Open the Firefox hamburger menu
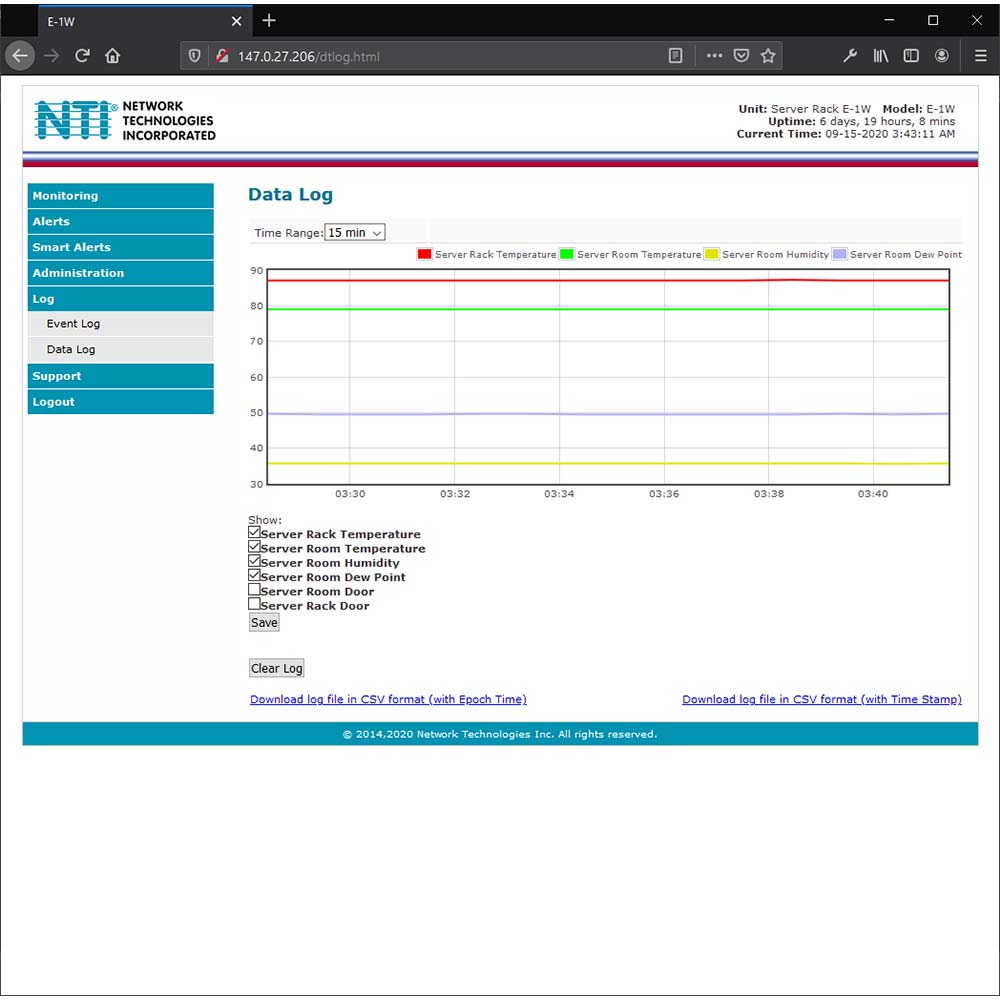Viewport: 1000px width, 1000px height. click(x=981, y=56)
